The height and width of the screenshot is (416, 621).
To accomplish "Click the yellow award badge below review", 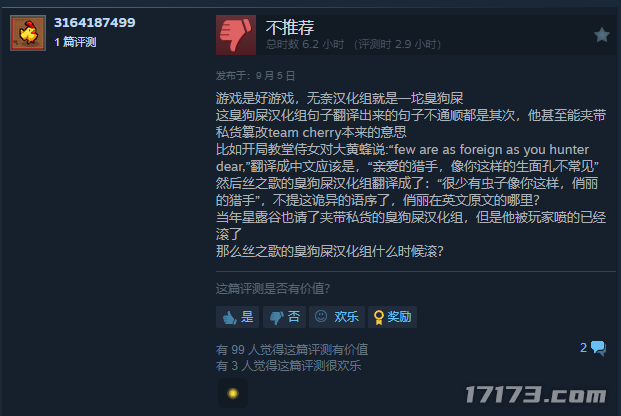I will click(x=233, y=393).
